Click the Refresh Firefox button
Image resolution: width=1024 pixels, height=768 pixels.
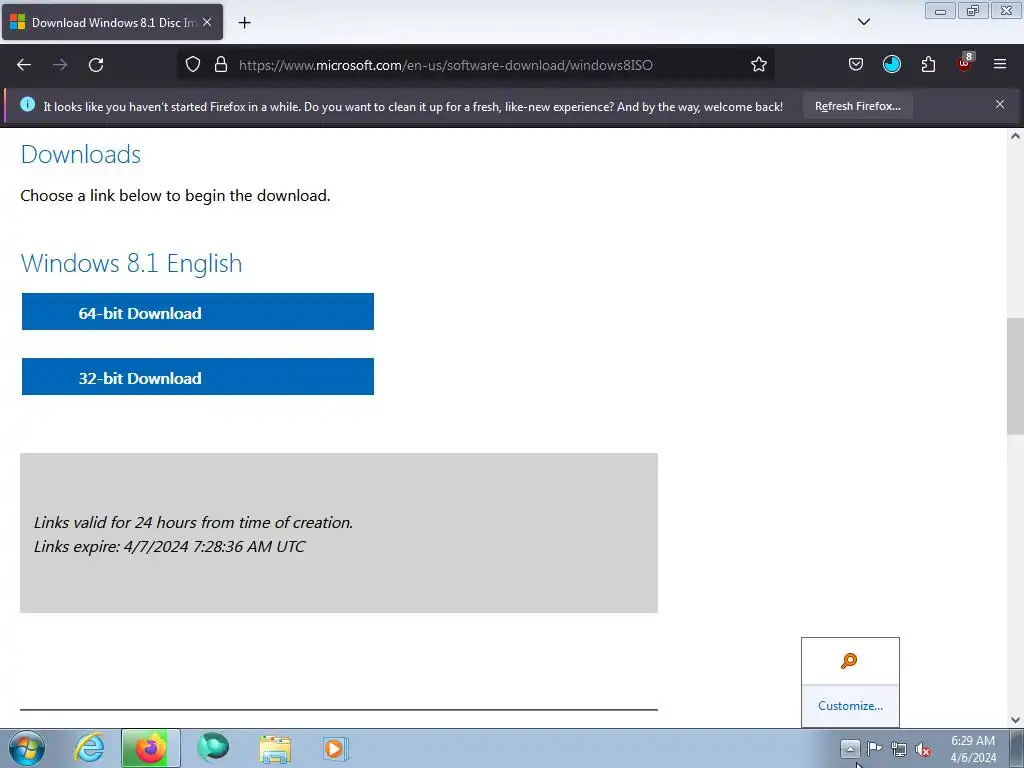click(x=857, y=106)
